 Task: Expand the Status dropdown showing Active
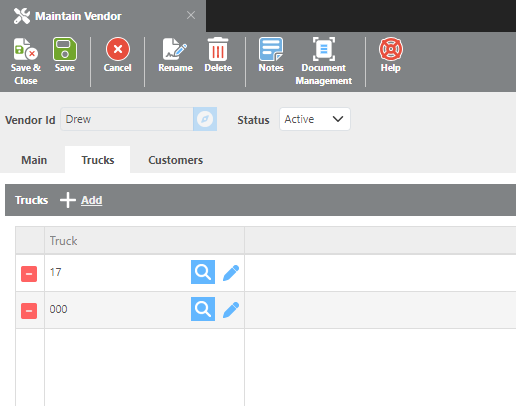pos(315,119)
